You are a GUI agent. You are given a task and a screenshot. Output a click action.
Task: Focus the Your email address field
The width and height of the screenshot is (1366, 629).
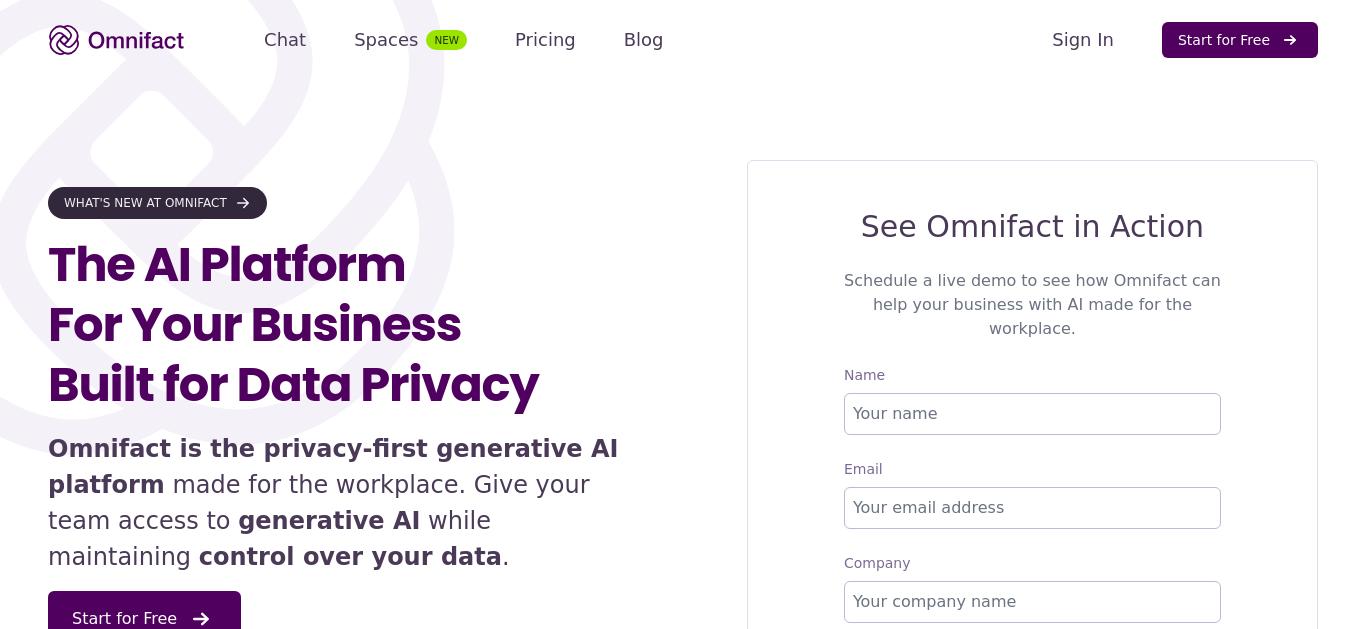(1032, 508)
